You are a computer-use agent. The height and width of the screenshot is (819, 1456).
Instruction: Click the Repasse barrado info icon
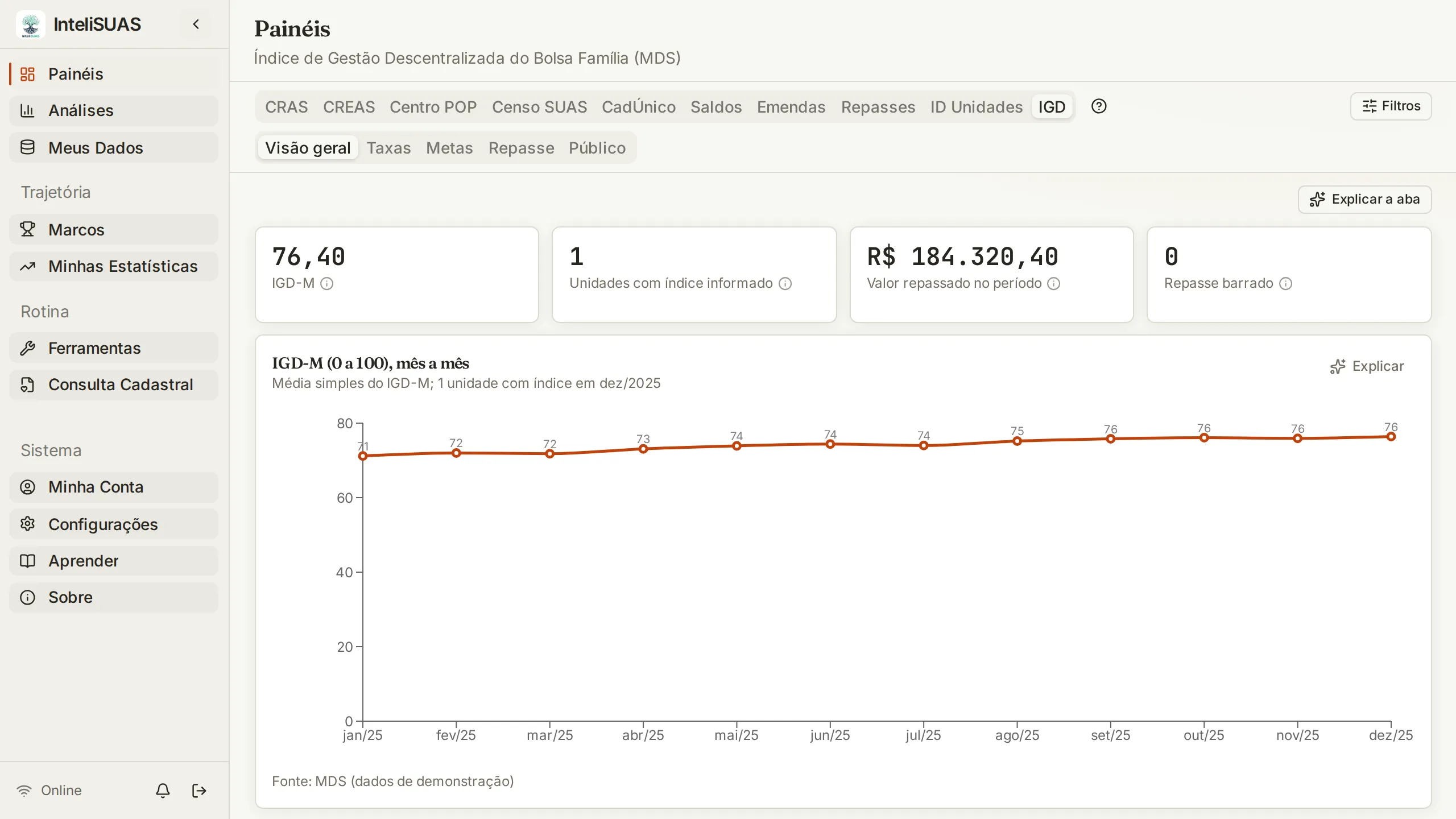[1285, 283]
